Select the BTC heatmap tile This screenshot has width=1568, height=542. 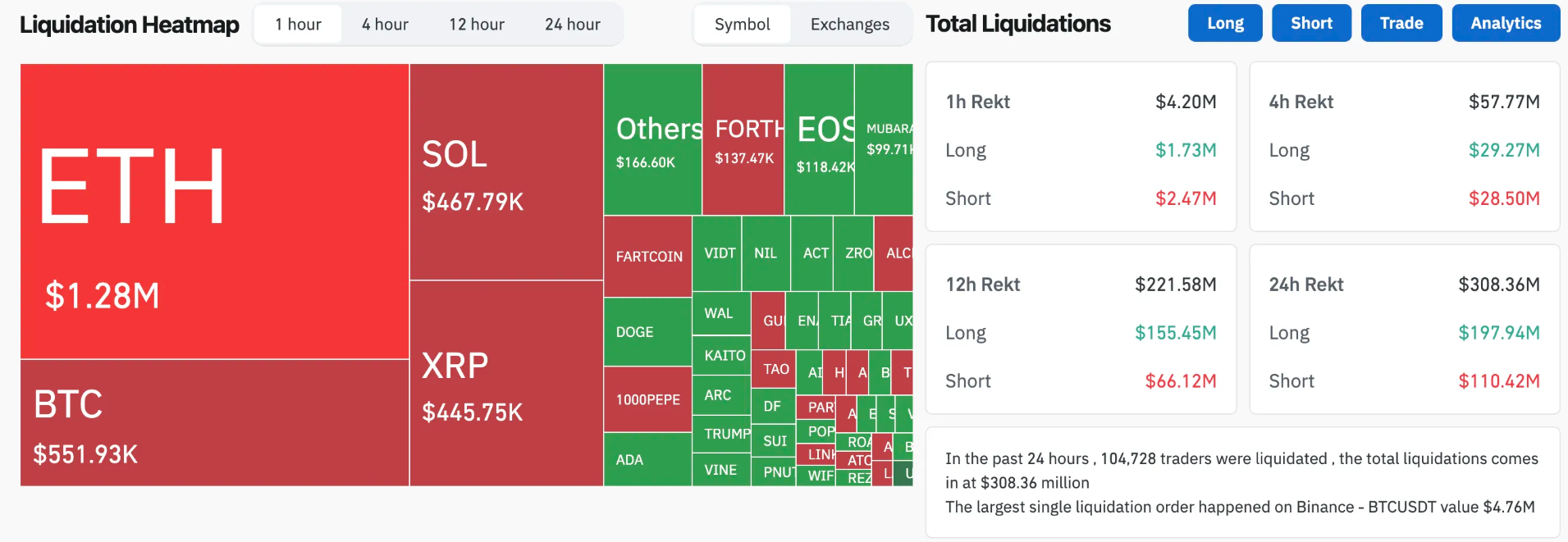[x=214, y=423]
